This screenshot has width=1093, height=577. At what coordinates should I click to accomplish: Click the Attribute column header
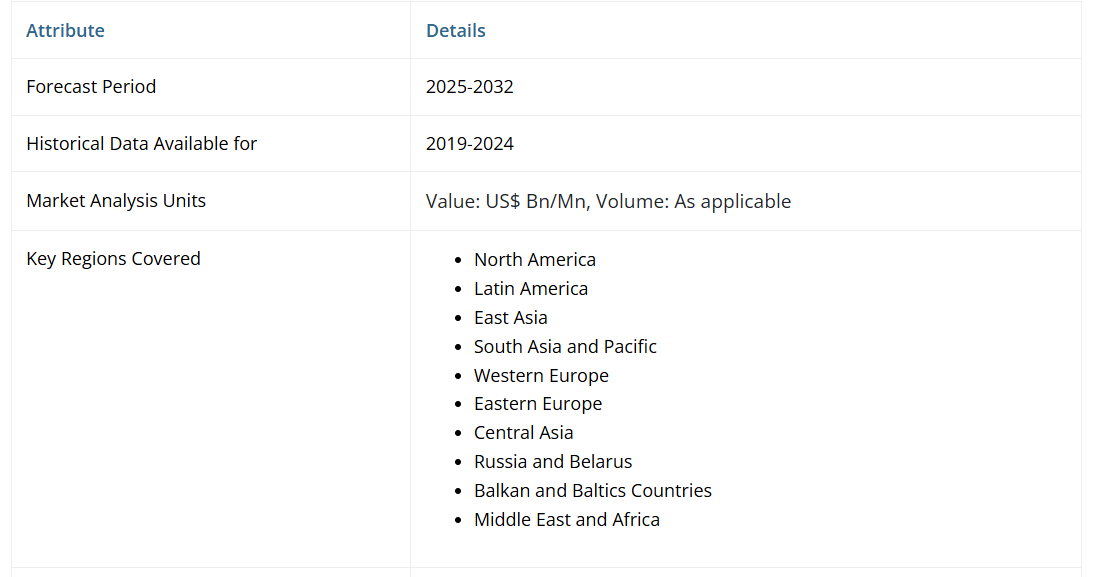[x=65, y=30]
